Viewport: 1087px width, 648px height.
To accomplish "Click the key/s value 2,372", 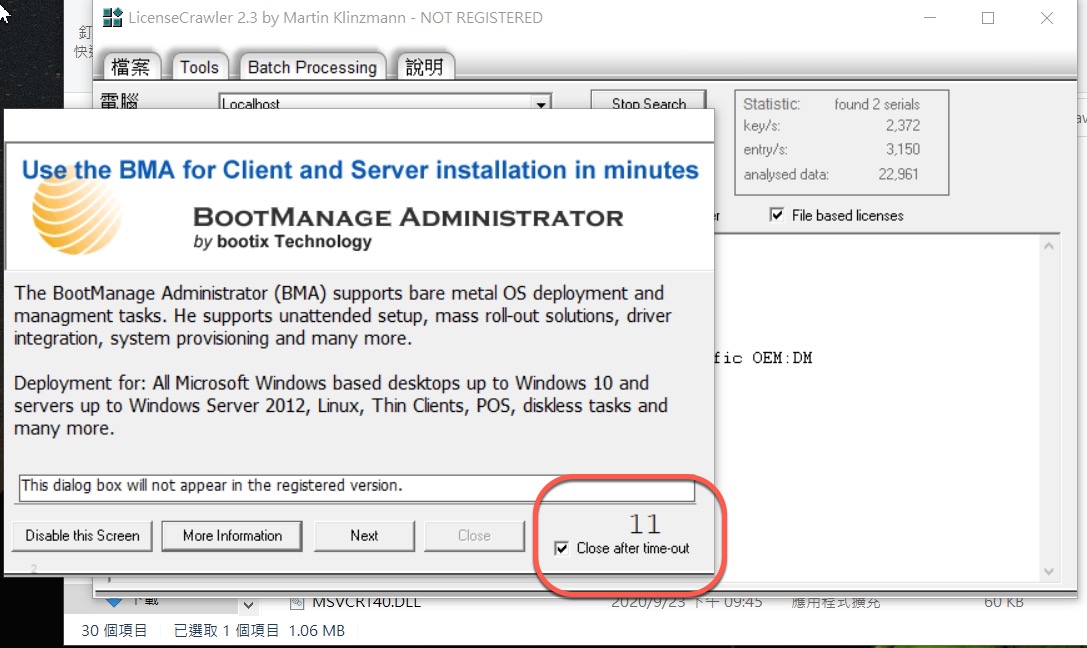I will click(903, 125).
